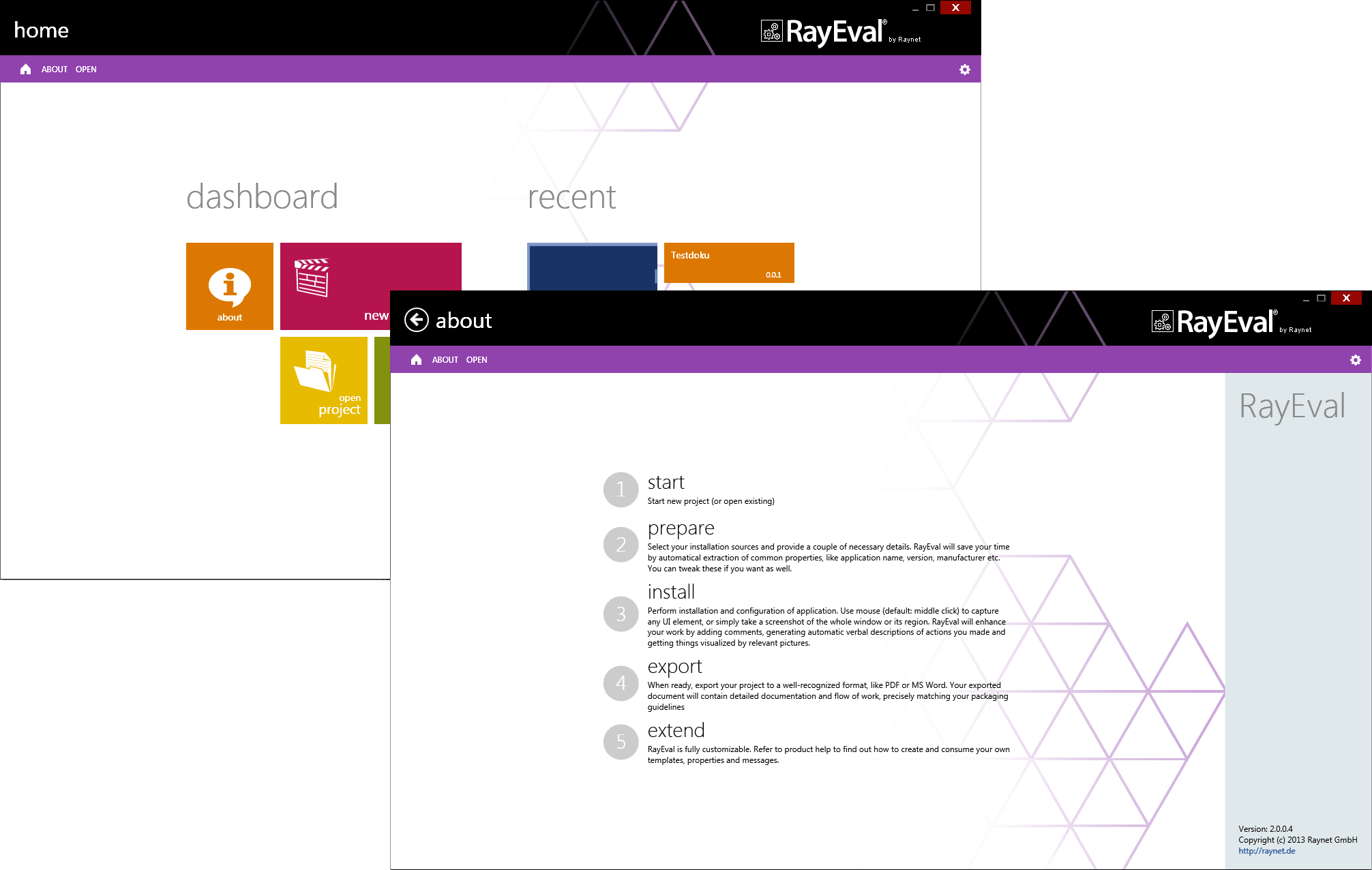
Task: Open settings gear in the home window
Action: pos(965,70)
